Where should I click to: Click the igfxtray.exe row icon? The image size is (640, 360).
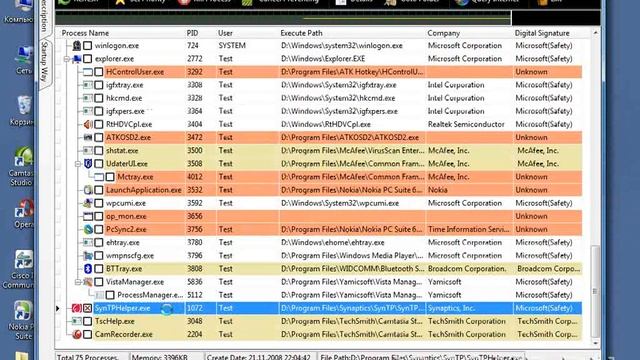(88, 85)
